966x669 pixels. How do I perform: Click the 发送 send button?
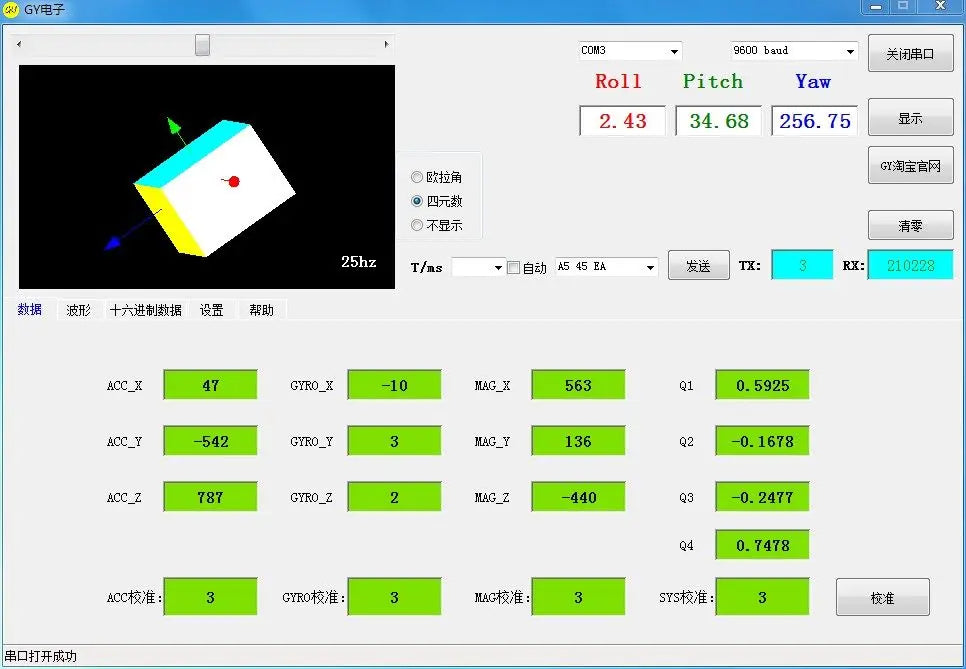point(699,266)
